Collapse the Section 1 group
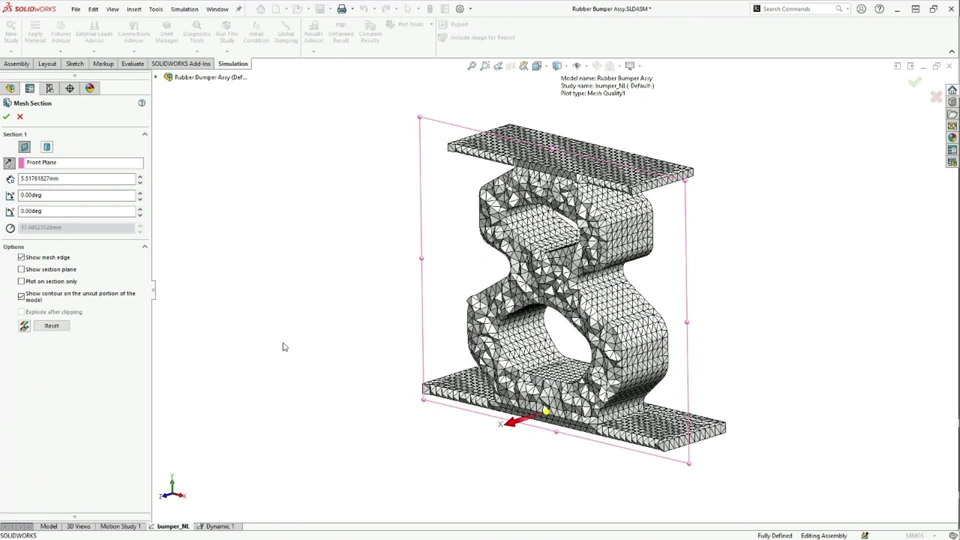960x540 pixels. click(x=145, y=134)
